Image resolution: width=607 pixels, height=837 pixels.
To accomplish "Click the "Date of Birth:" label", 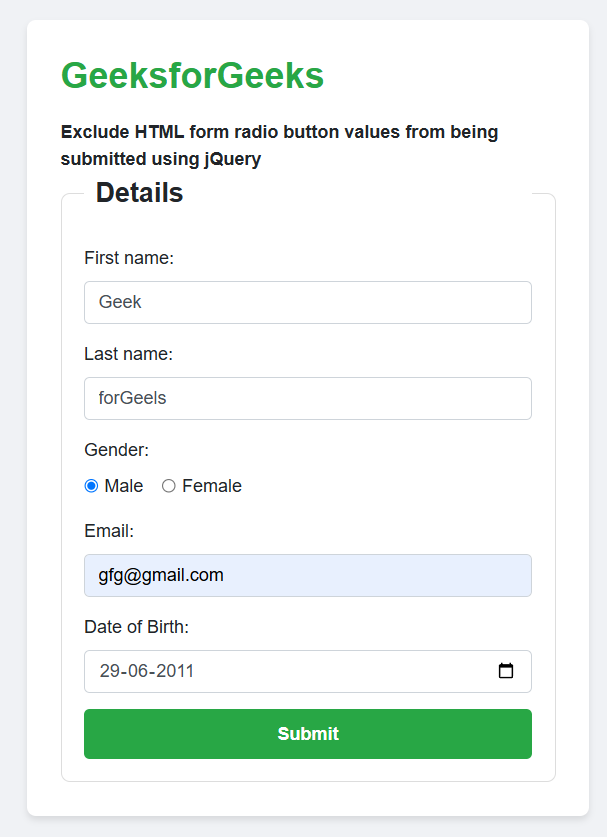I will coord(136,627).
